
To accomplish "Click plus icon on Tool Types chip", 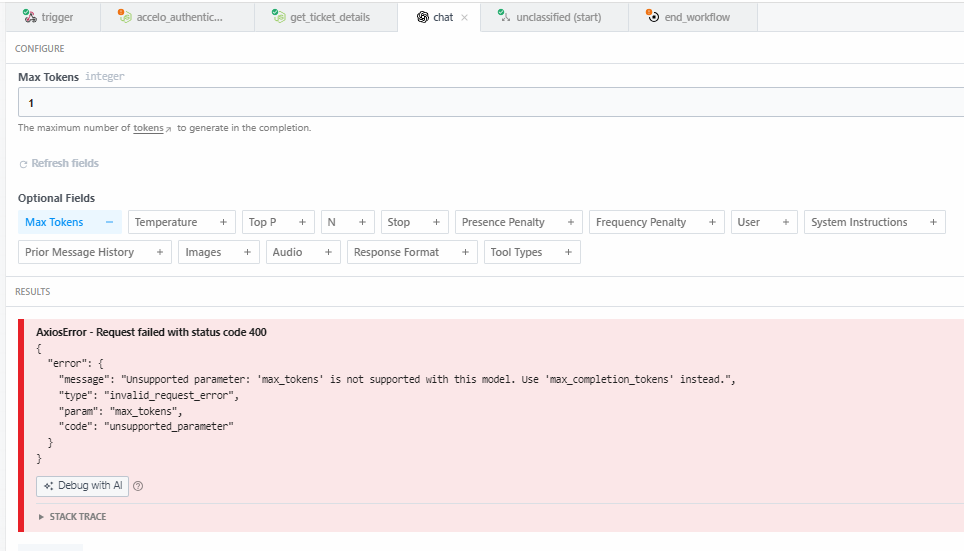I will pos(568,252).
